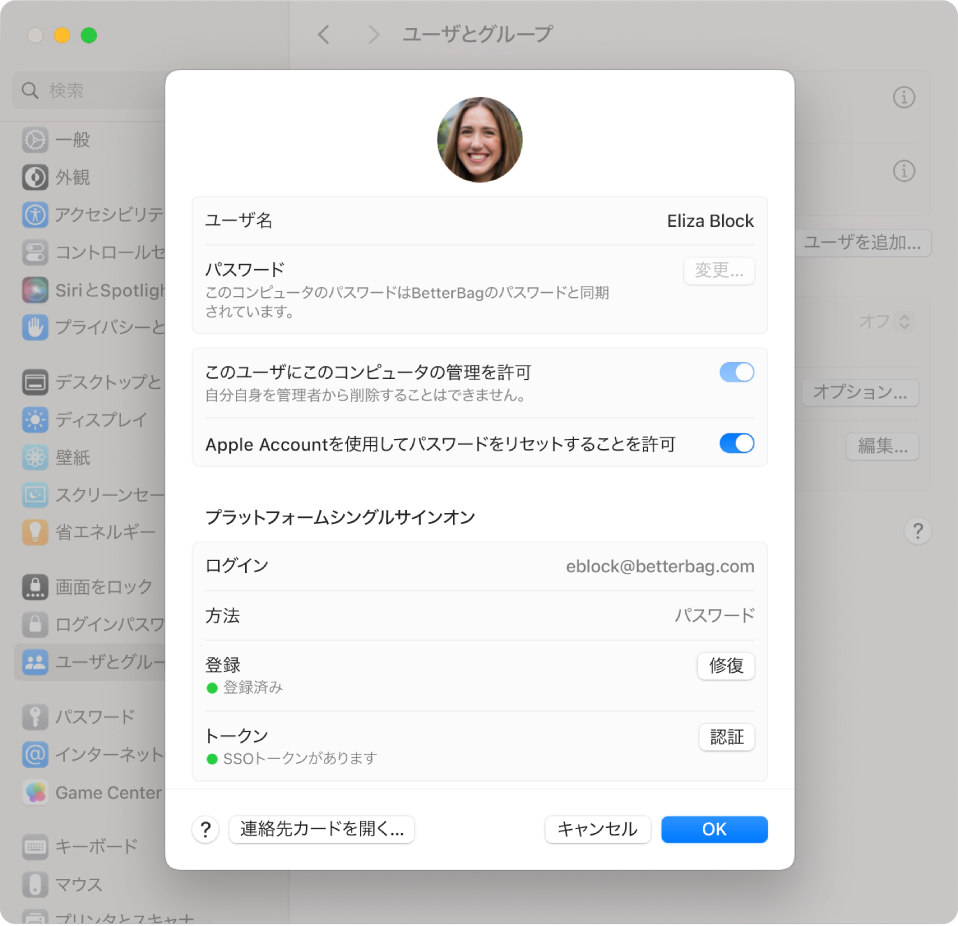Image resolution: width=958 pixels, height=926 pixels.
Task: Open the 画面をロック settings icon
Action: [x=33, y=587]
